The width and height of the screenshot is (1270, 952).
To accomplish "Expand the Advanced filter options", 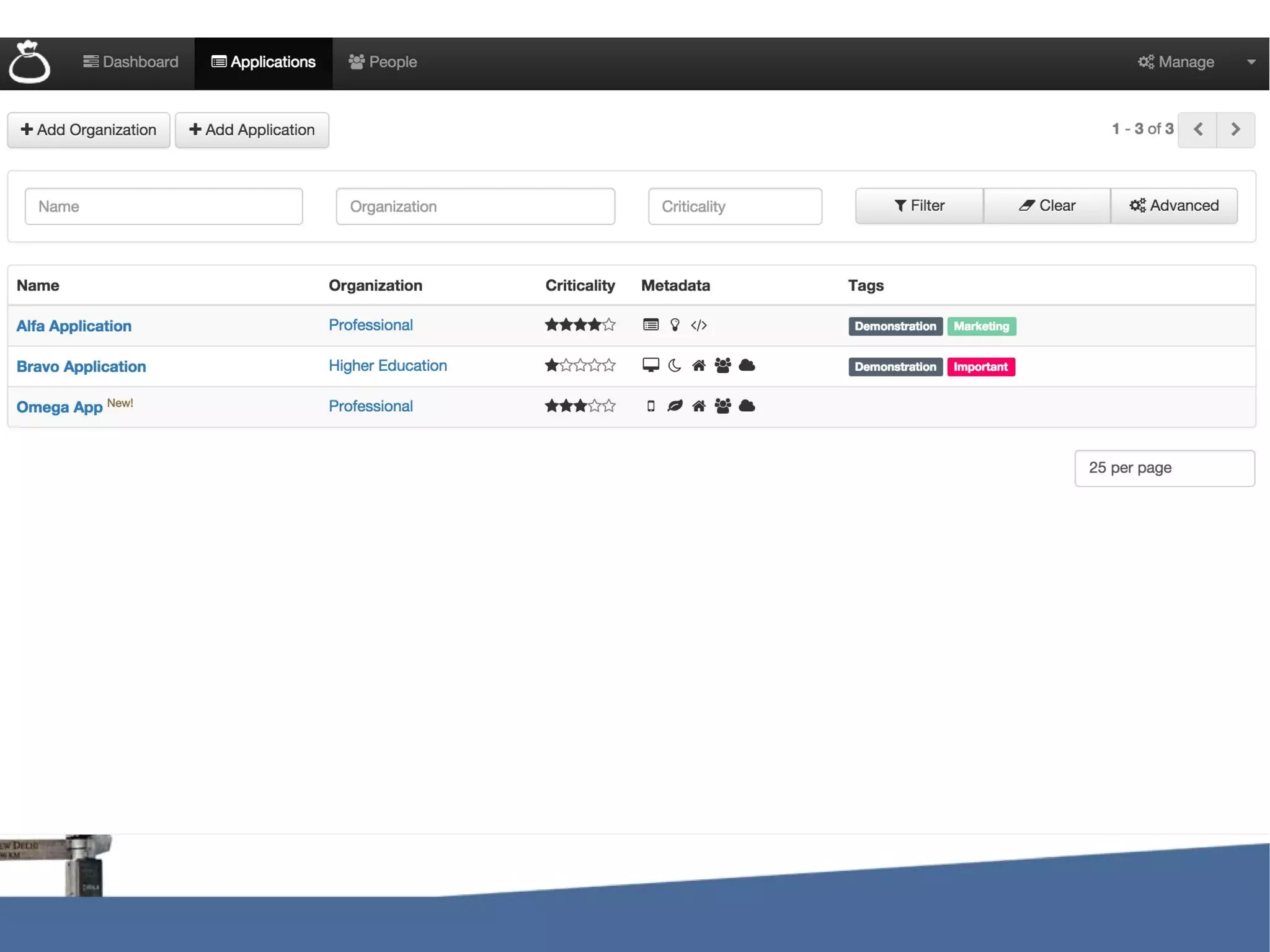I will 1173,206.
